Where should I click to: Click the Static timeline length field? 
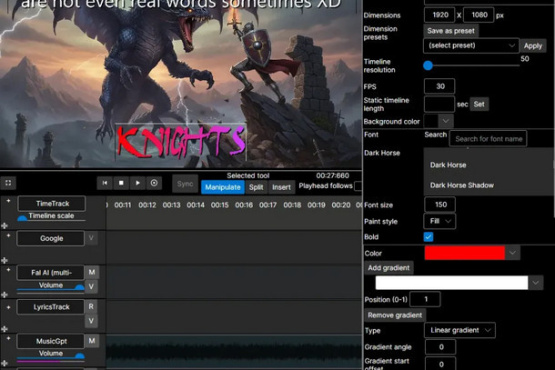pyautogui.click(x=440, y=104)
